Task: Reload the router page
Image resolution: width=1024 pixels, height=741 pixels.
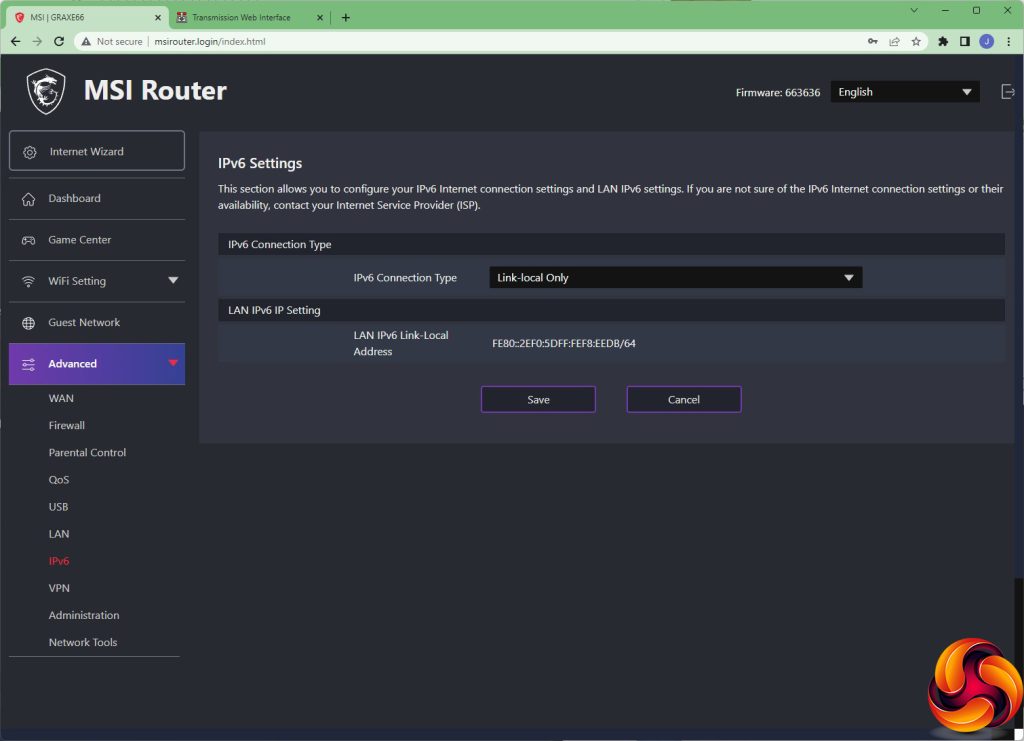Action: point(59,41)
